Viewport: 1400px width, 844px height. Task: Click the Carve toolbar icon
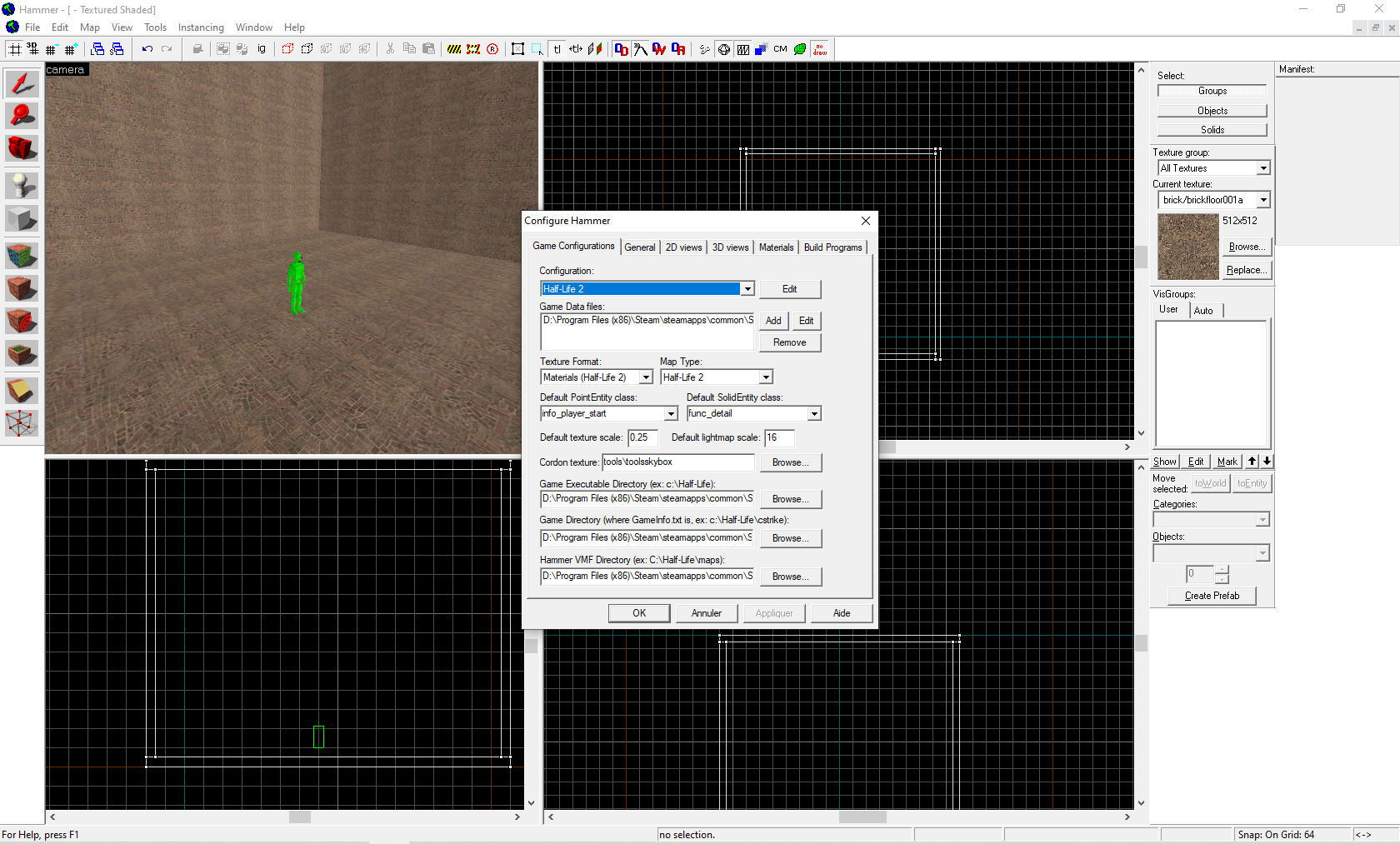pos(197,49)
